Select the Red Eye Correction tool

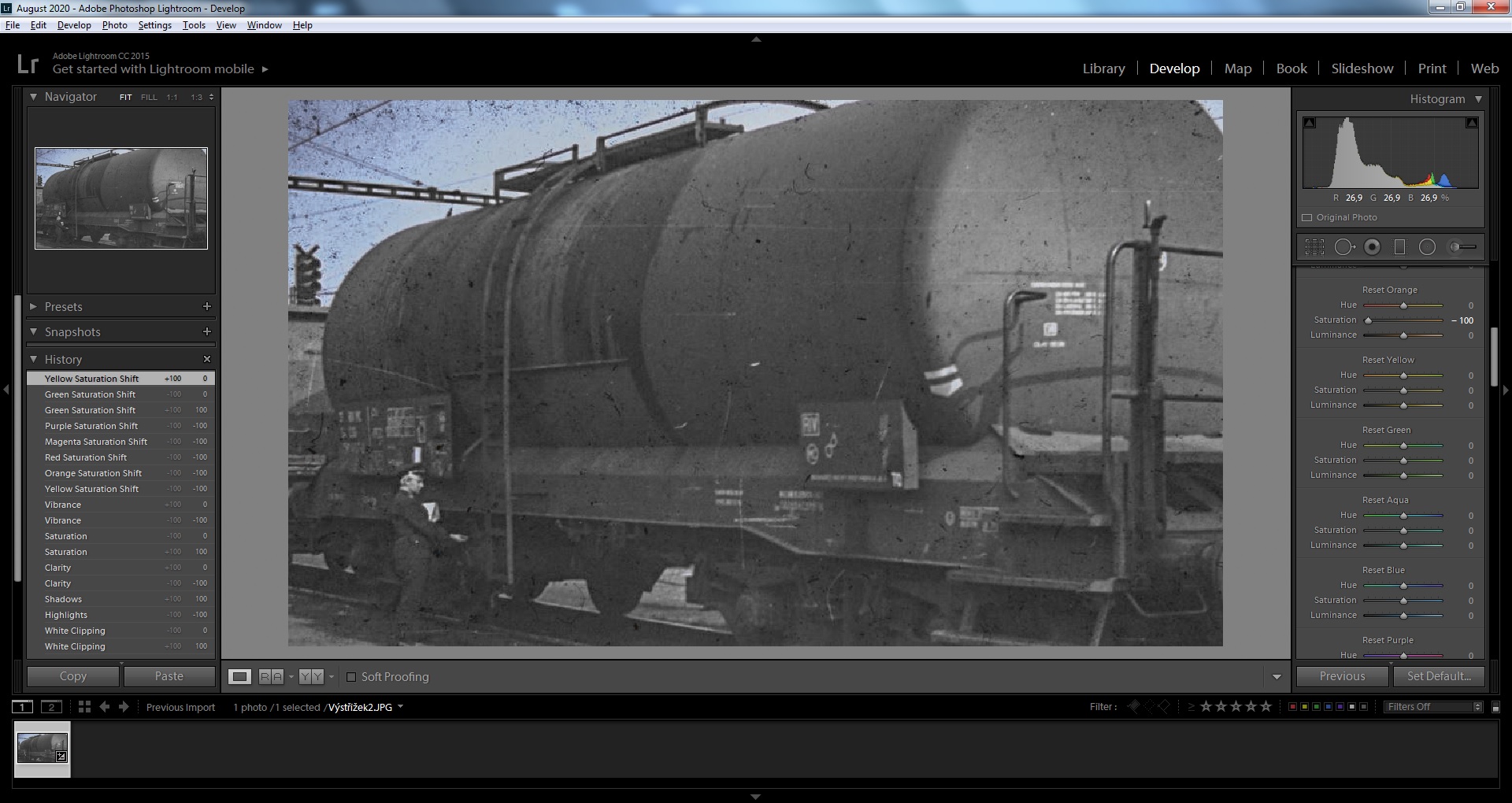1372,247
